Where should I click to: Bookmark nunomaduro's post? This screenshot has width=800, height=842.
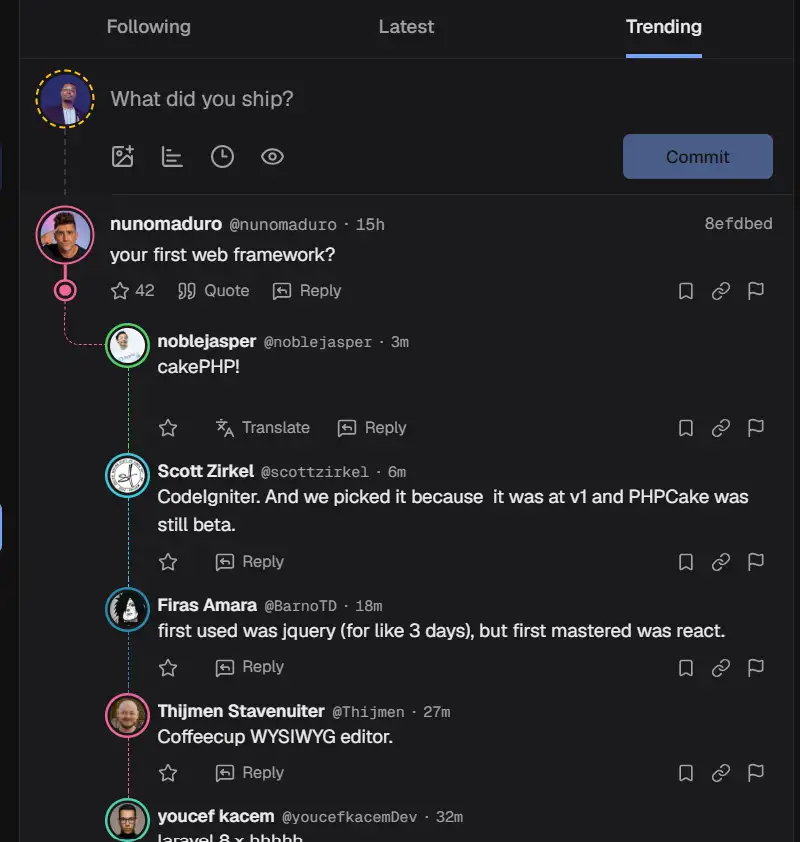pos(686,291)
